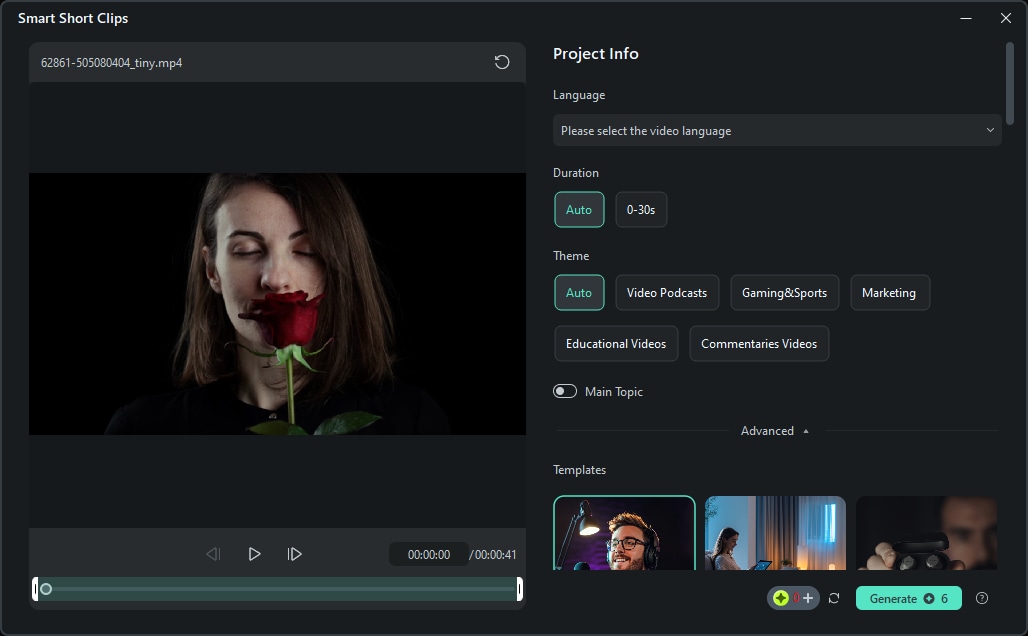
Task: Choose the 0-30s duration option
Action: [641, 210]
